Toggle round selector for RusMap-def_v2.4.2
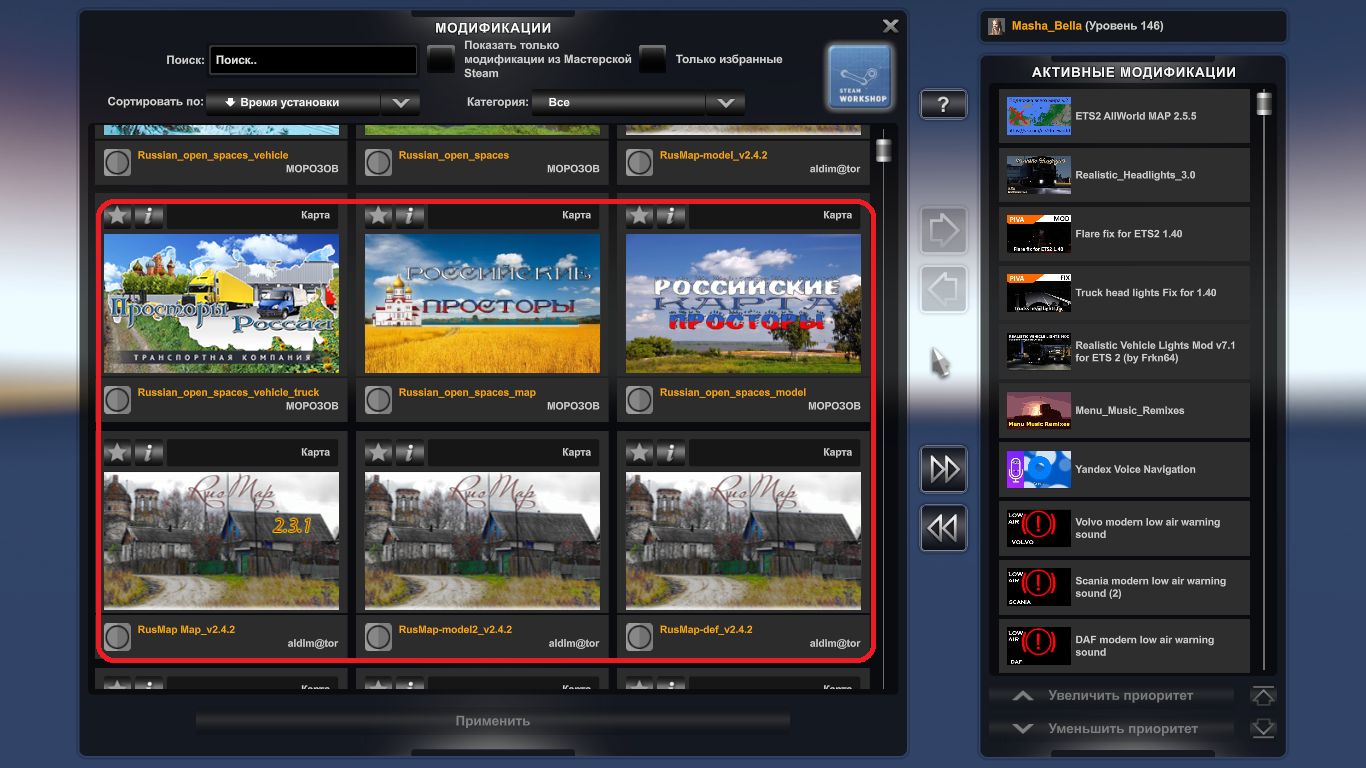Screen dimensions: 1366x768 (639, 637)
